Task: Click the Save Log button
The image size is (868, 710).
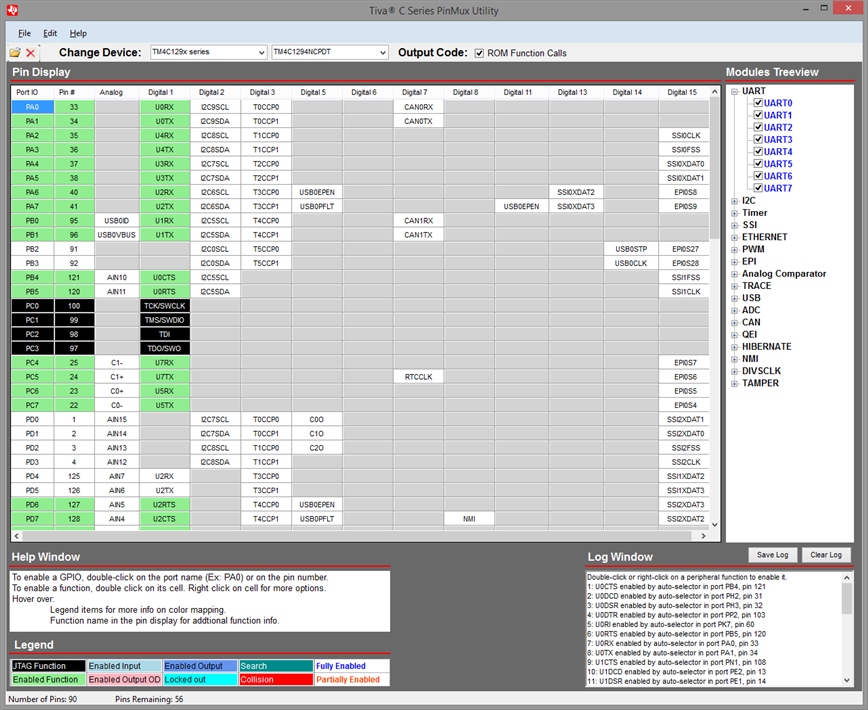Action: [x=772, y=554]
